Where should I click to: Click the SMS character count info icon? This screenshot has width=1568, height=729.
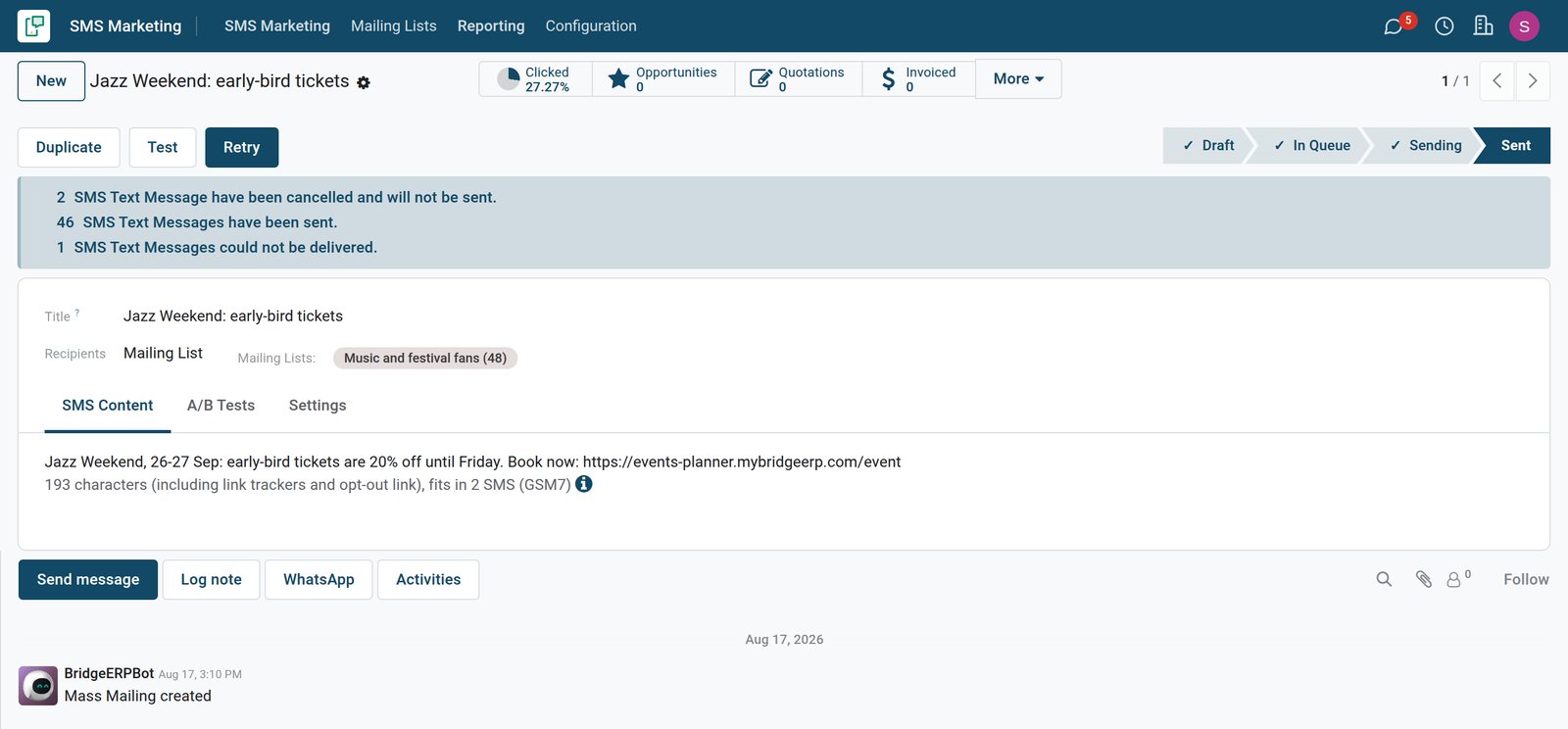click(584, 484)
